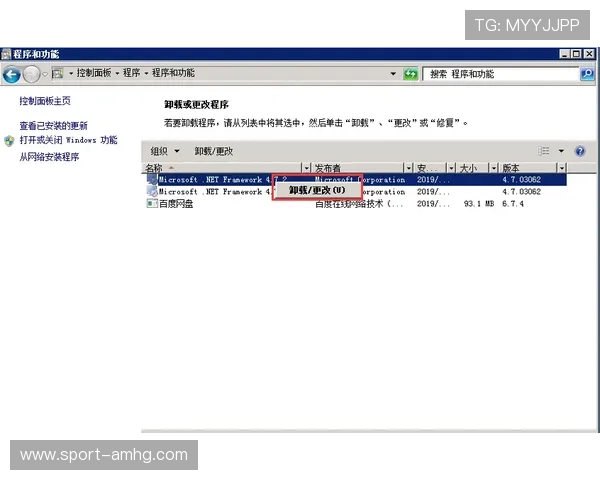Open the address bar history dropdown
Image resolution: width=600 pixels, height=480 pixels.
click(393, 73)
